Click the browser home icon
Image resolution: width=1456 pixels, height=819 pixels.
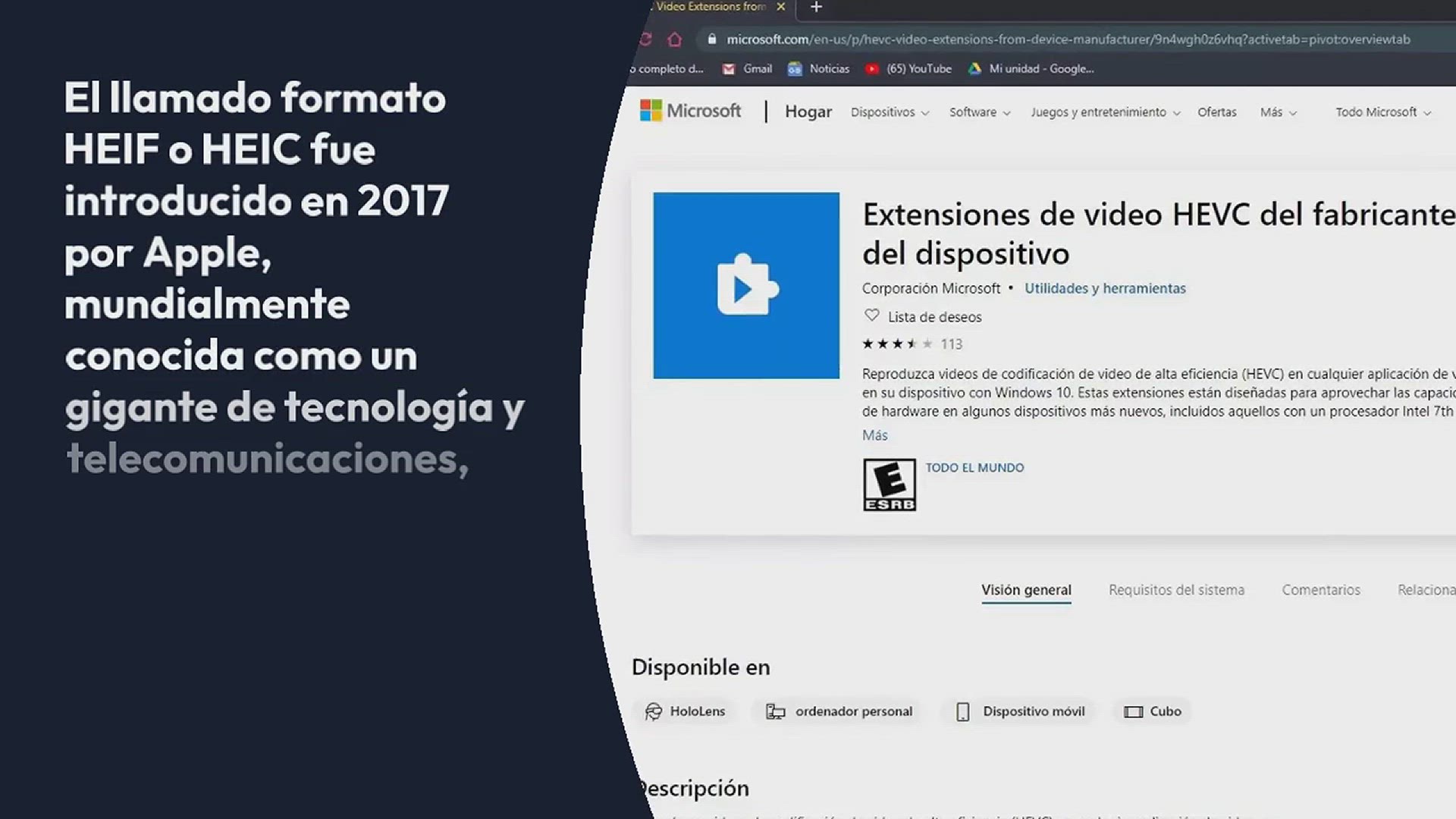(674, 39)
